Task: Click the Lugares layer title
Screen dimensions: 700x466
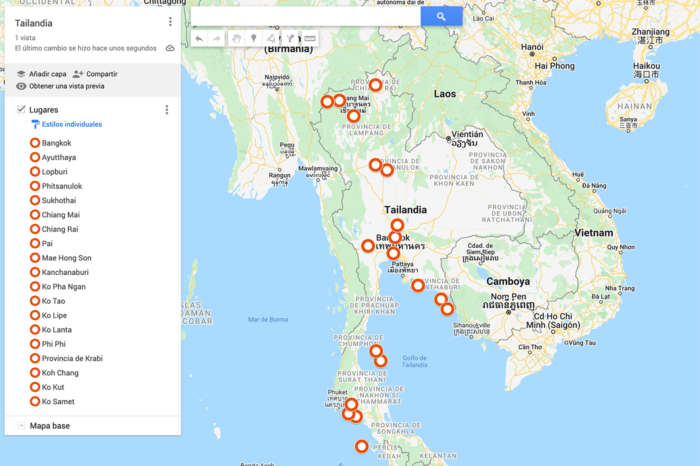Action: pyautogui.click(x=44, y=110)
